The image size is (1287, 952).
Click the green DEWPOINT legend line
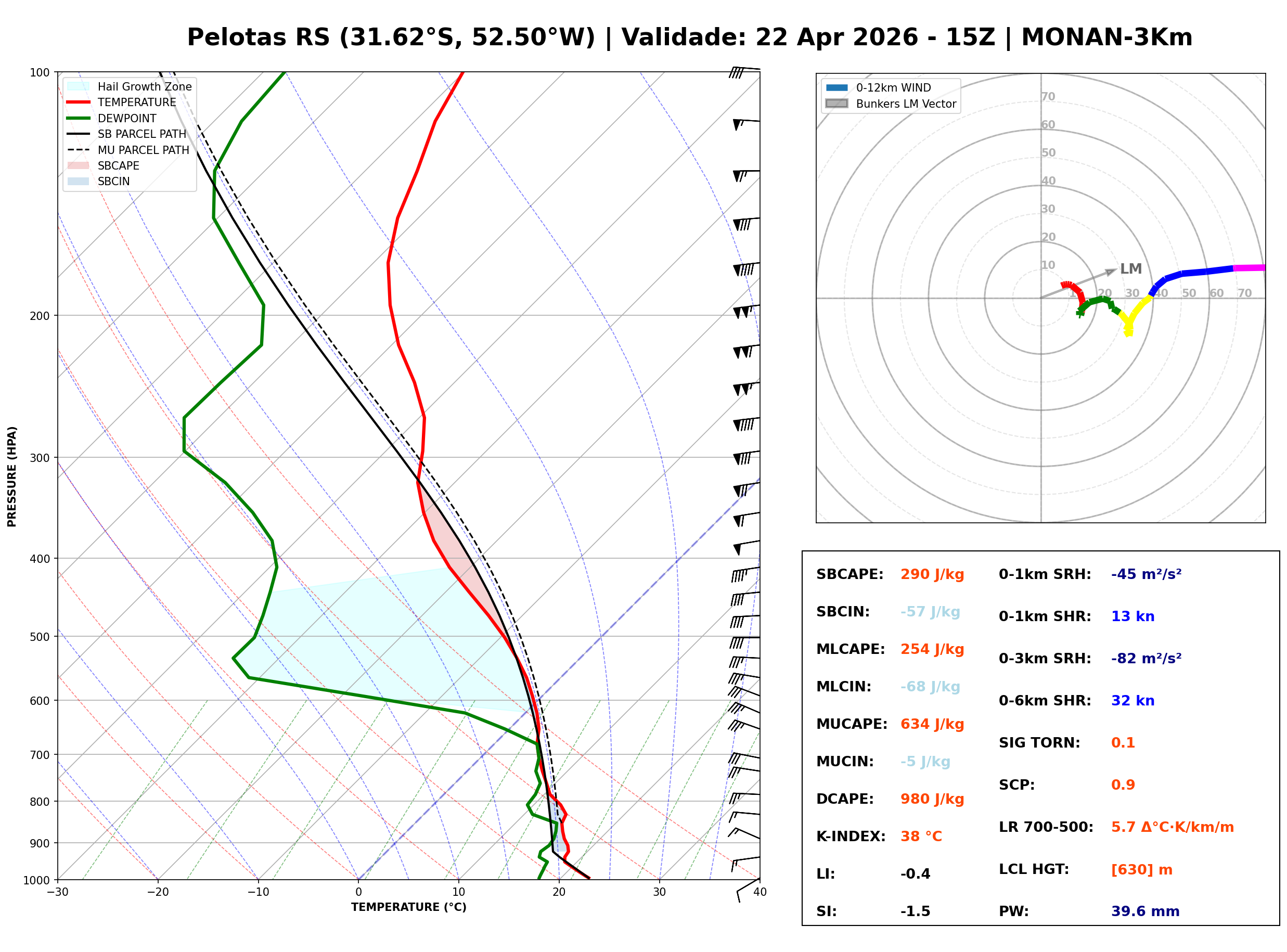[79, 118]
